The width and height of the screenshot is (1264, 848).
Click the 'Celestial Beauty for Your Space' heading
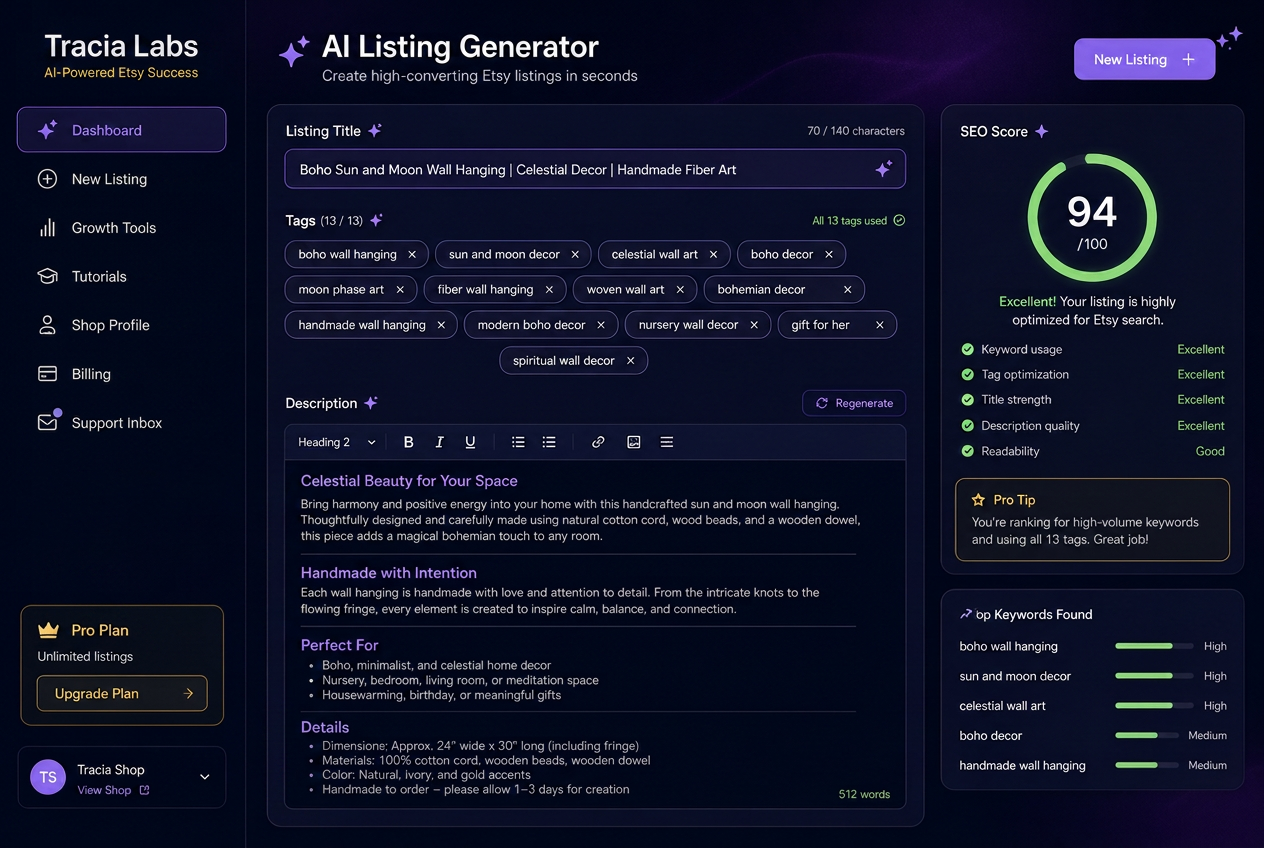pyautogui.click(x=409, y=481)
